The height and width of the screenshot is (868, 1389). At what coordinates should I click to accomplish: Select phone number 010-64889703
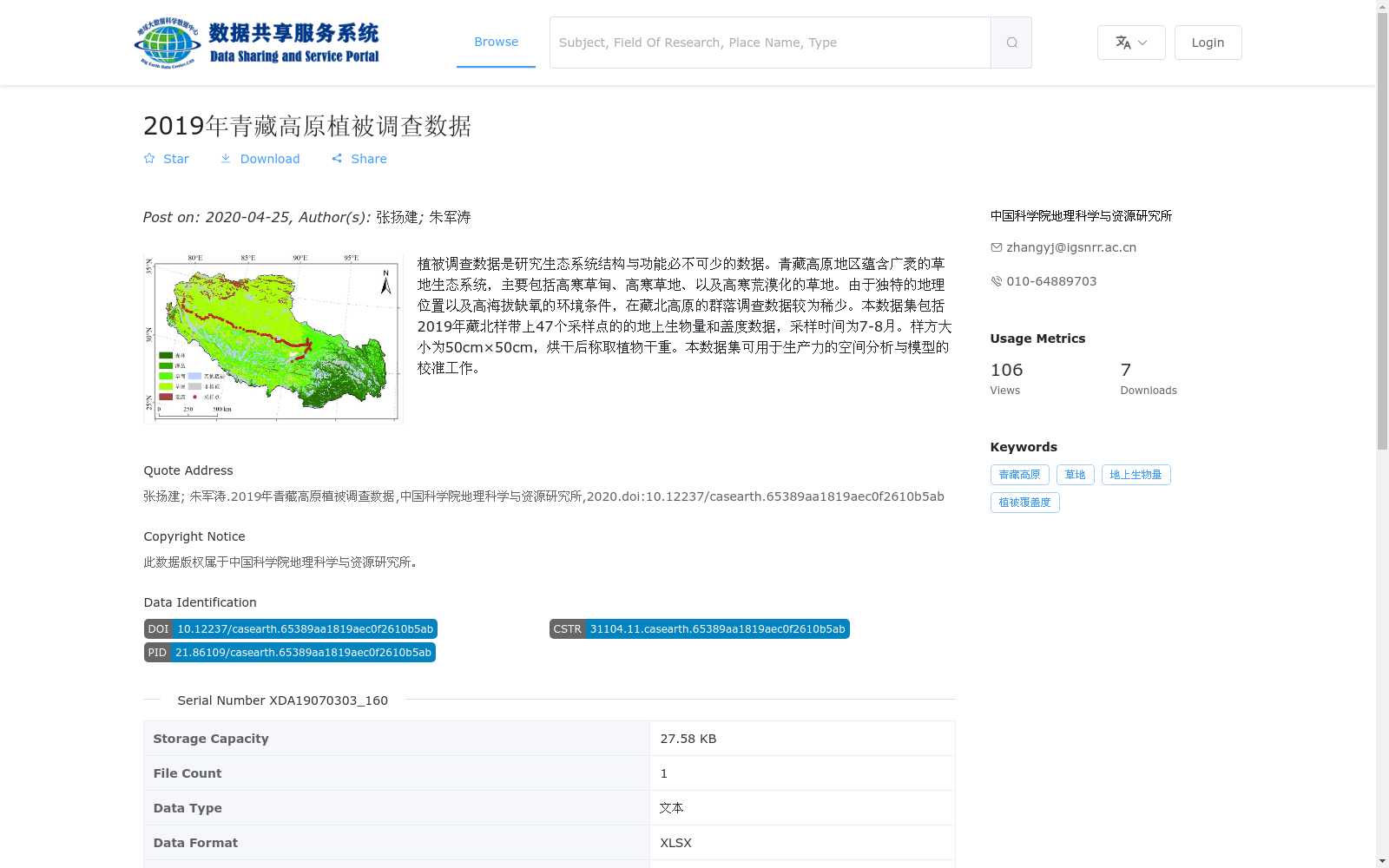pos(1051,281)
